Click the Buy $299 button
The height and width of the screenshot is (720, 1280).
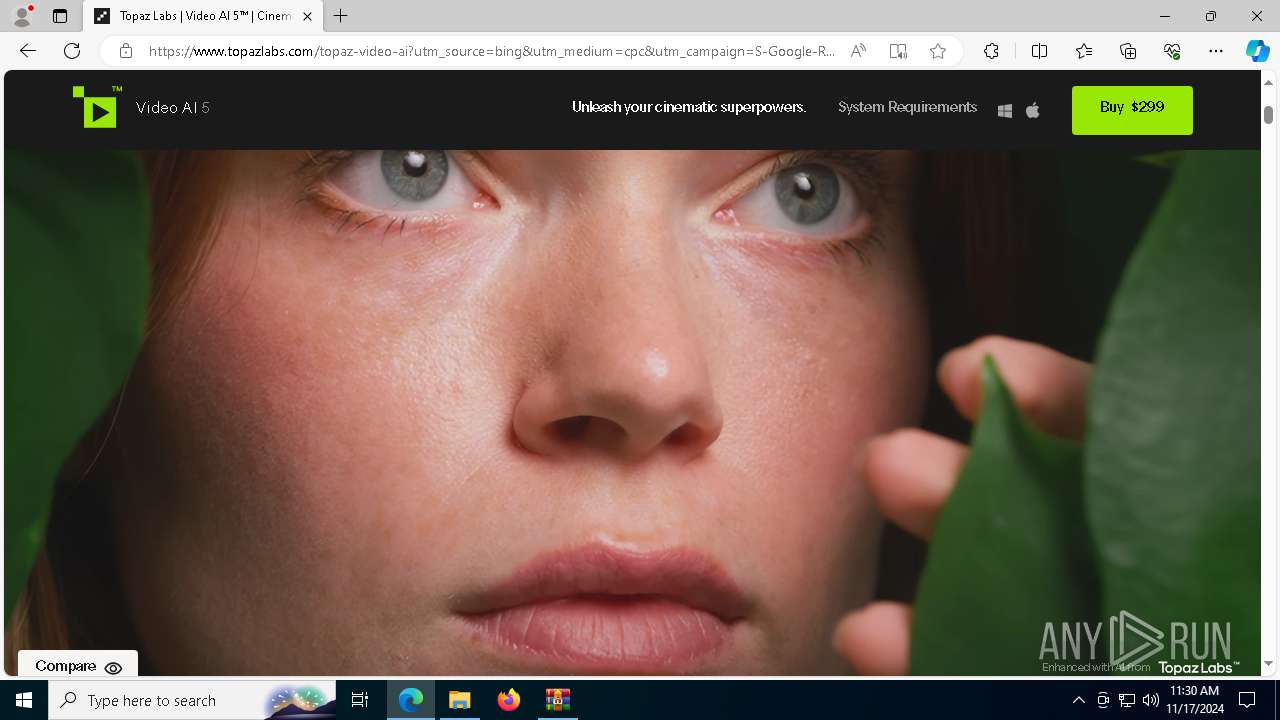pos(1132,110)
